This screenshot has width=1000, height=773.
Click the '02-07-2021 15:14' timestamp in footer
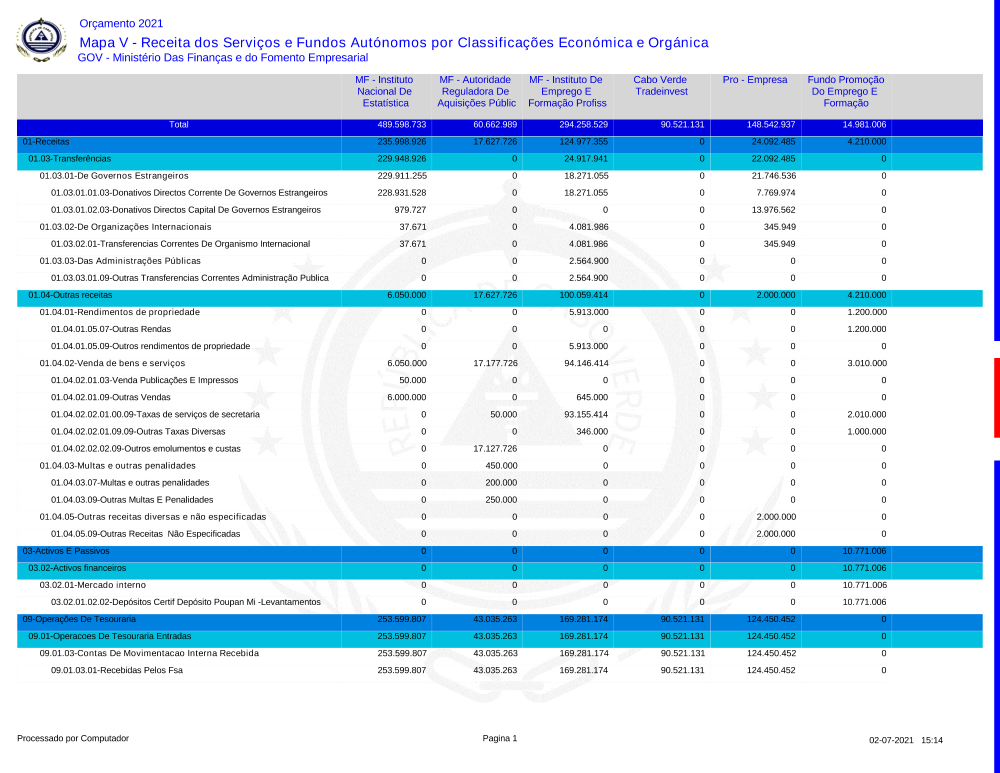(906, 740)
